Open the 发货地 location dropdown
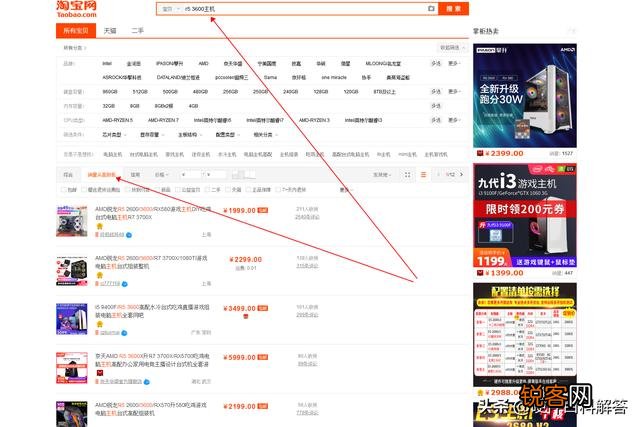This screenshot has height=427, width=640. tap(382, 175)
